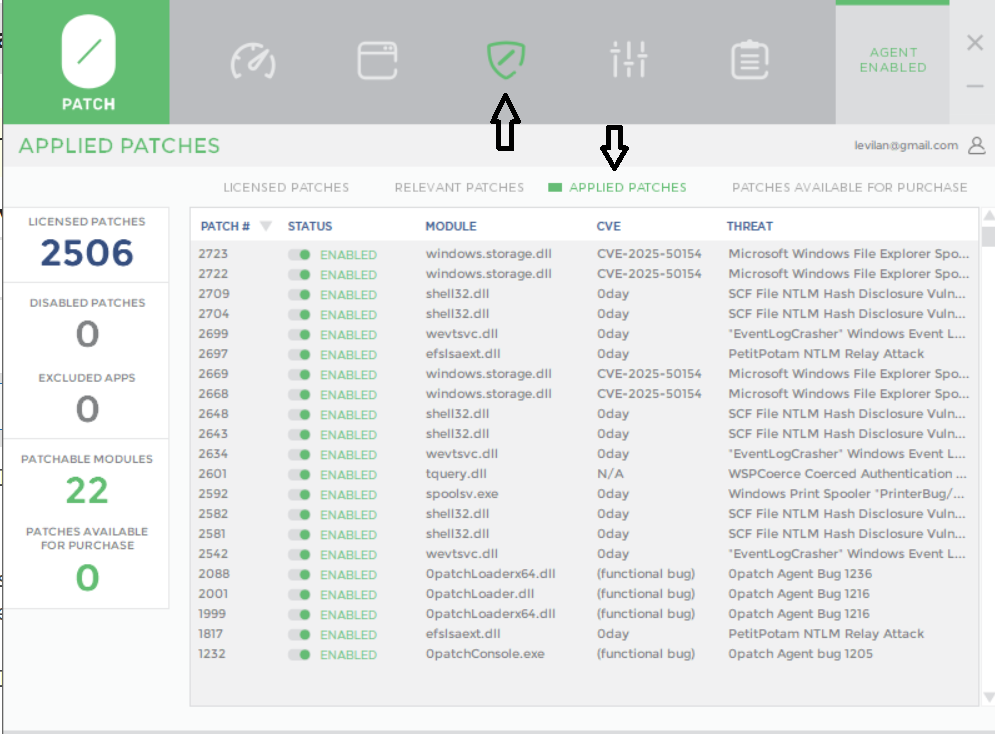Click PATCHABLE MODULES count 22
The width and height of the screenshot is (995, 734).
click(x=87, y=490)
